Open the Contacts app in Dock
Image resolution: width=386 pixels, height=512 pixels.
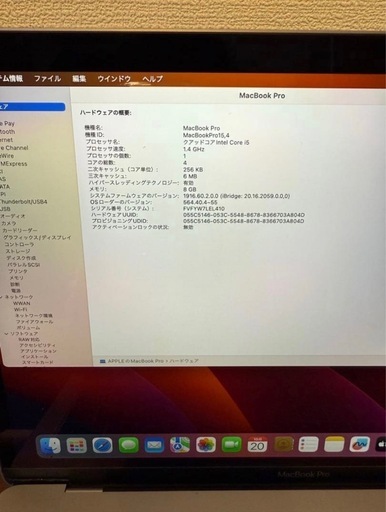[x=284, y=444]
